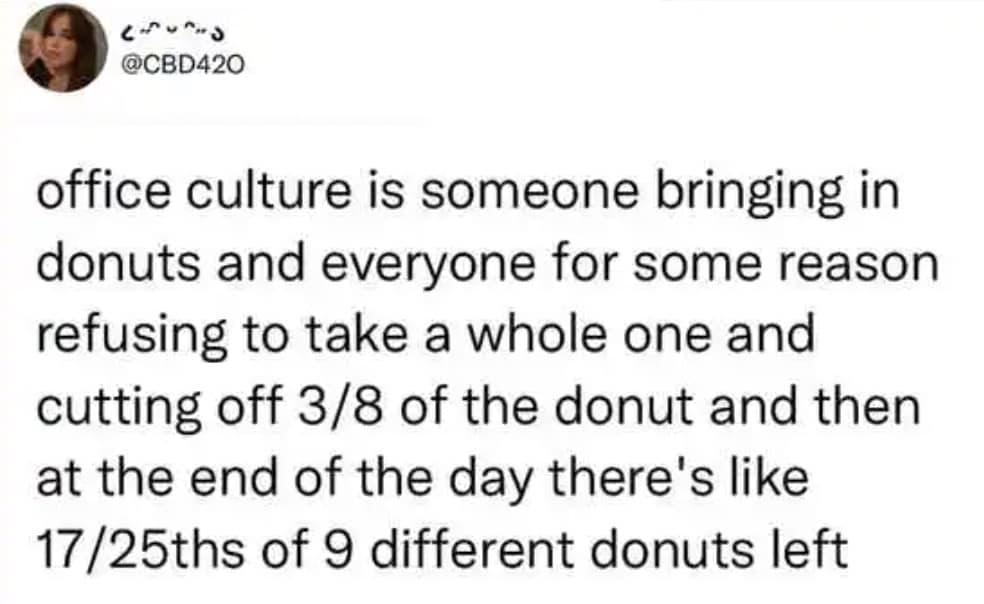The image size is (984, 604).
Task: Open the @CBD420 handle link
Action: pos(182,67)
